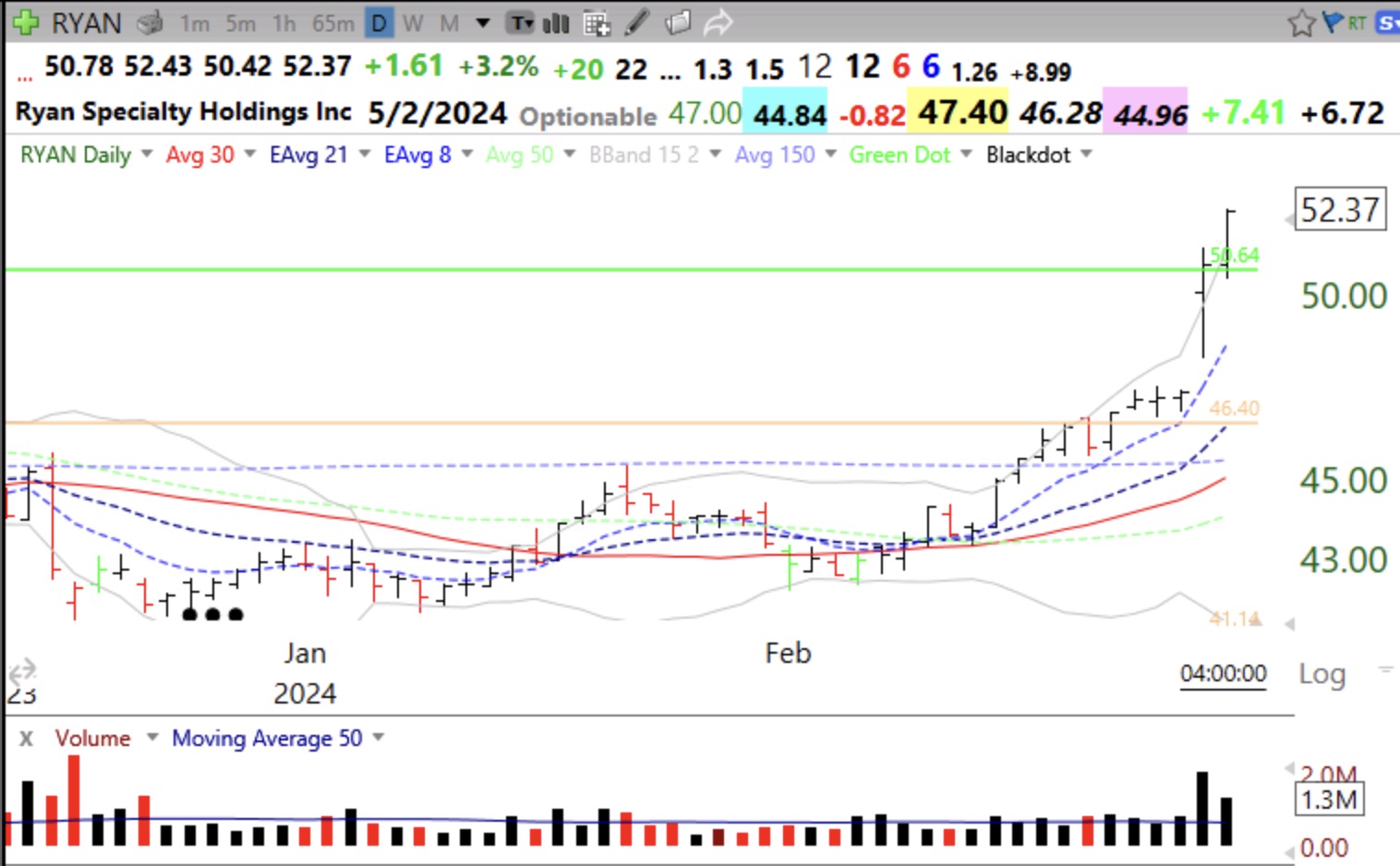Click the 5/2/2024 date
The width and height of the screenshot is (1400, 866).
pyautogui.click(x=438, y=113)
